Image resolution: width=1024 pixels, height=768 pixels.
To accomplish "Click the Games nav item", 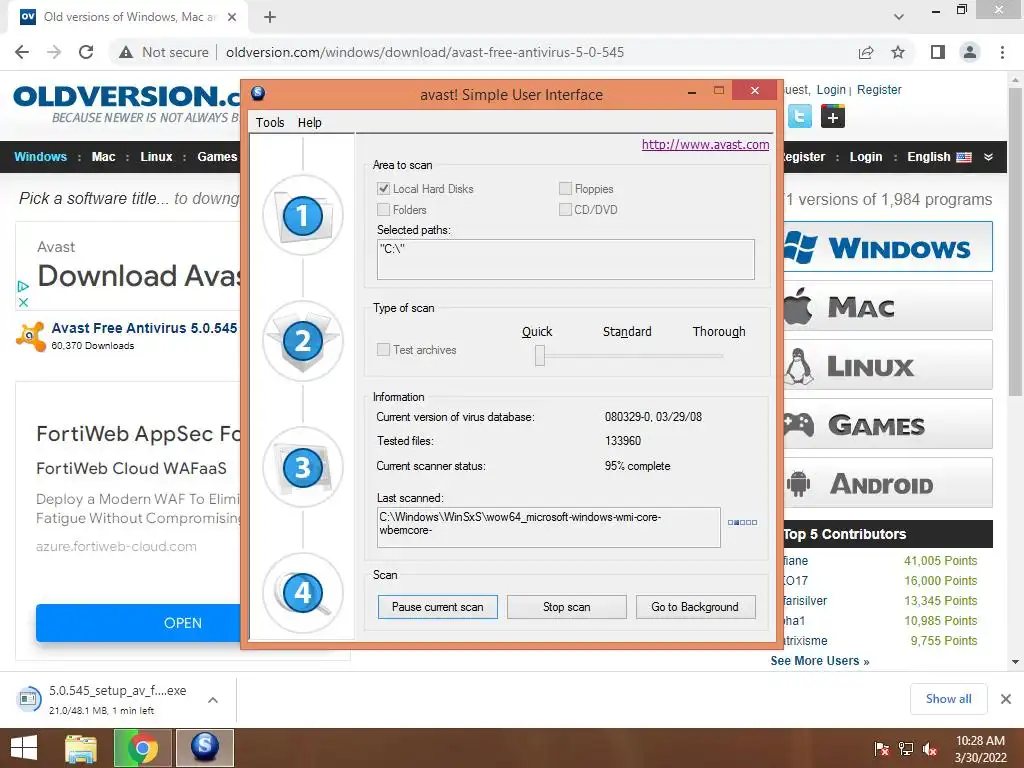I will coord(217,157).
